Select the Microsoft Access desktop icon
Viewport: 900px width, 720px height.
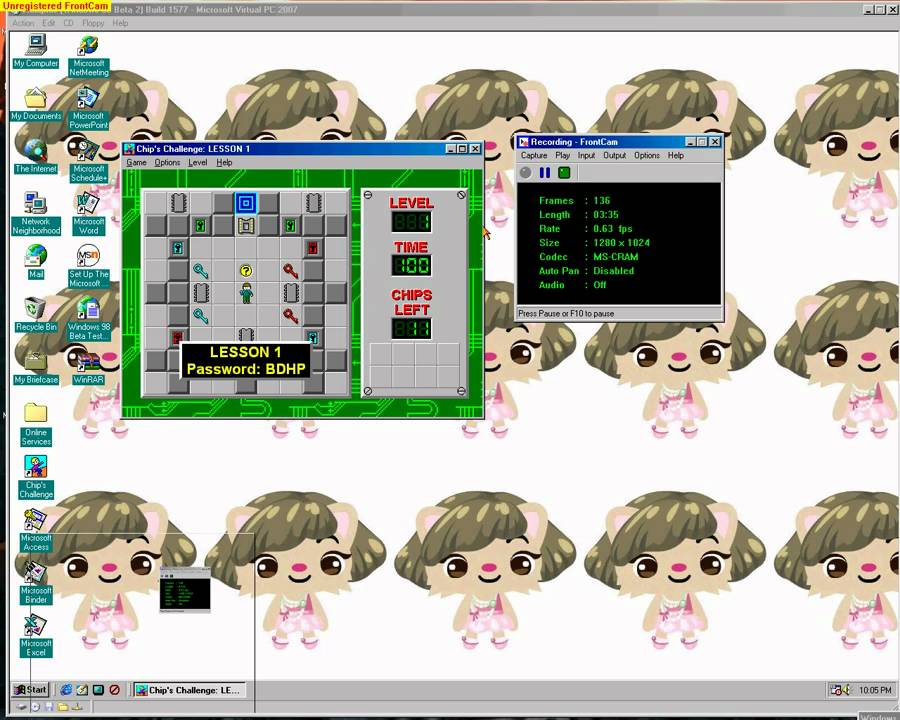36,531
